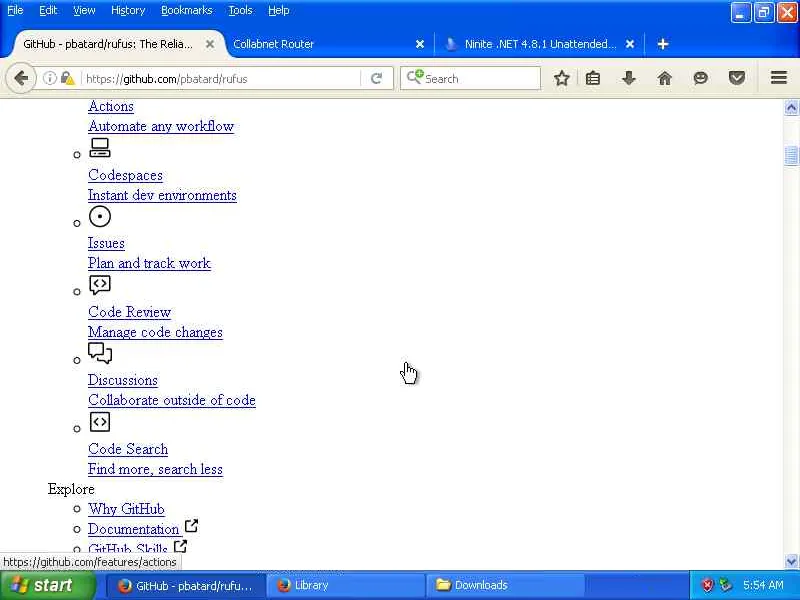Open the Why GitHub link
Viewport: 800px width, 600px height.
[x=126, y=509]
